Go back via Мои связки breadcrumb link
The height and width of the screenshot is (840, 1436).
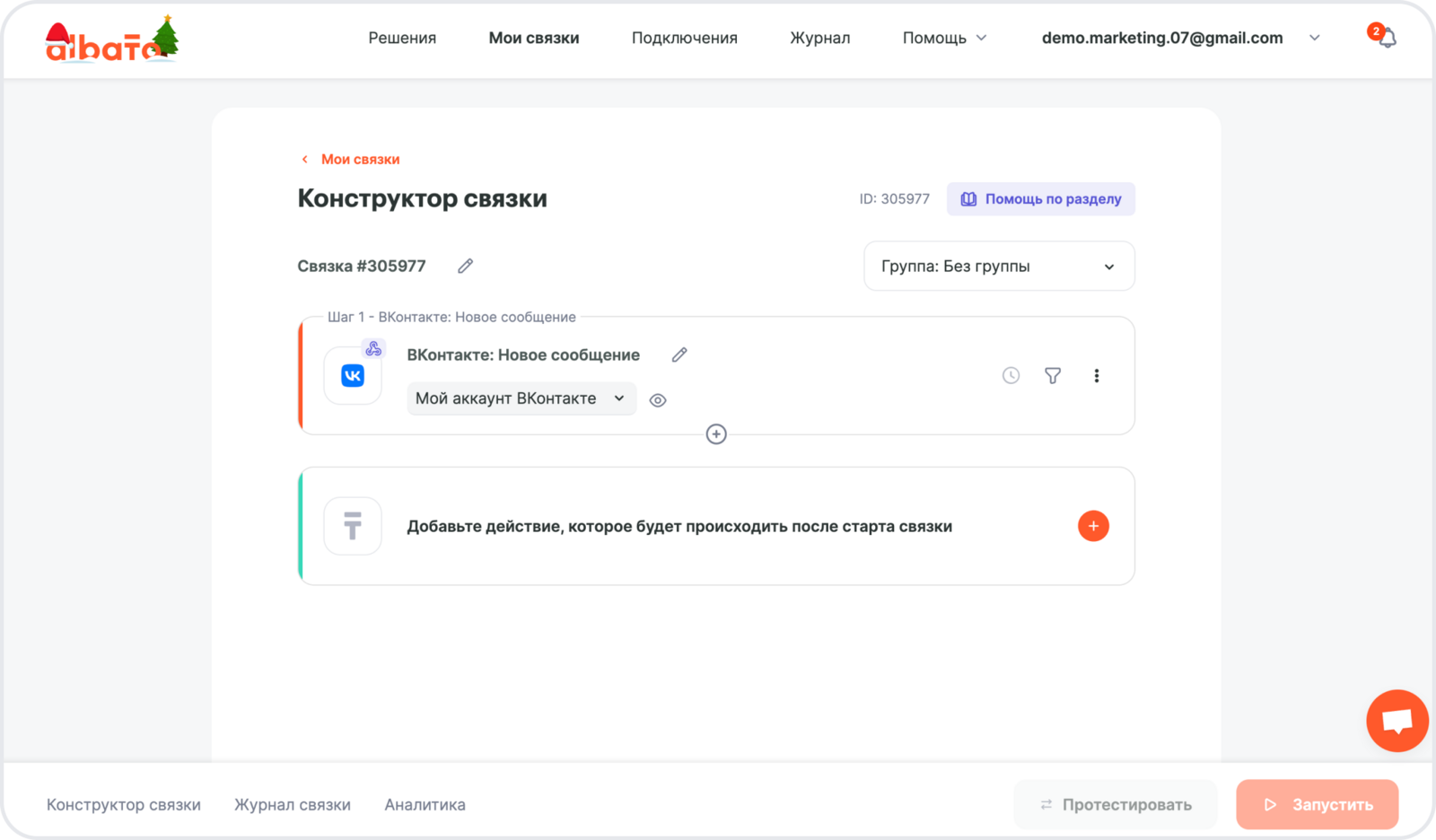[x=359, y=159]
